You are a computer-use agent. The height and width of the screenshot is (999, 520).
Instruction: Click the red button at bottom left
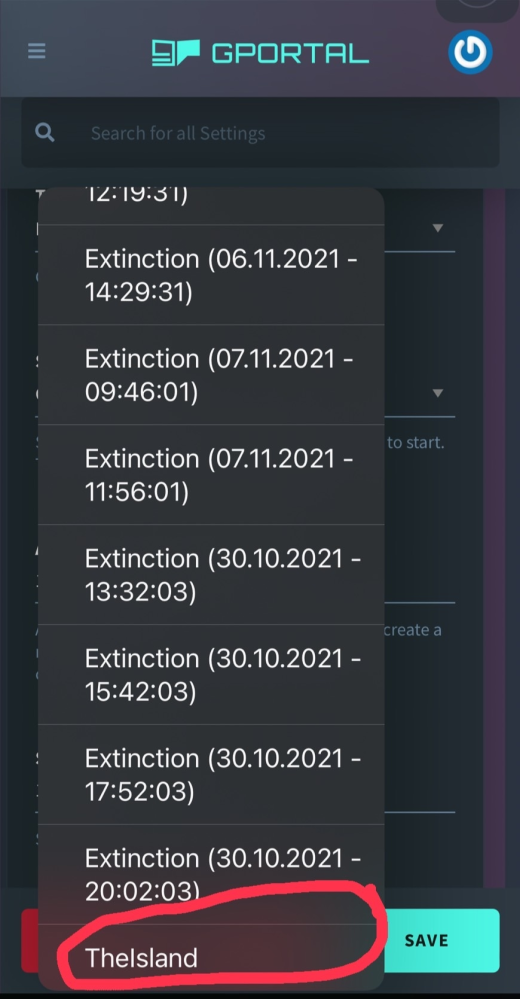(x=30, y=940)
